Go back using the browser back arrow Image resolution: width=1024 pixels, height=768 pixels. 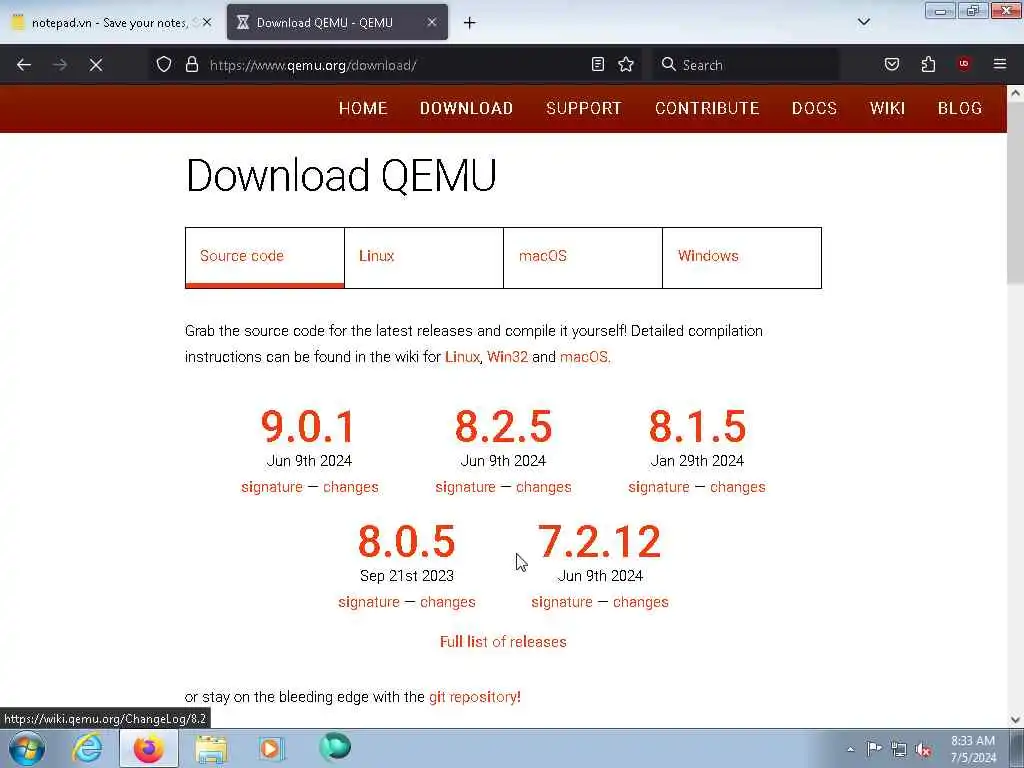pyautogui.click(x=24, y=65)
